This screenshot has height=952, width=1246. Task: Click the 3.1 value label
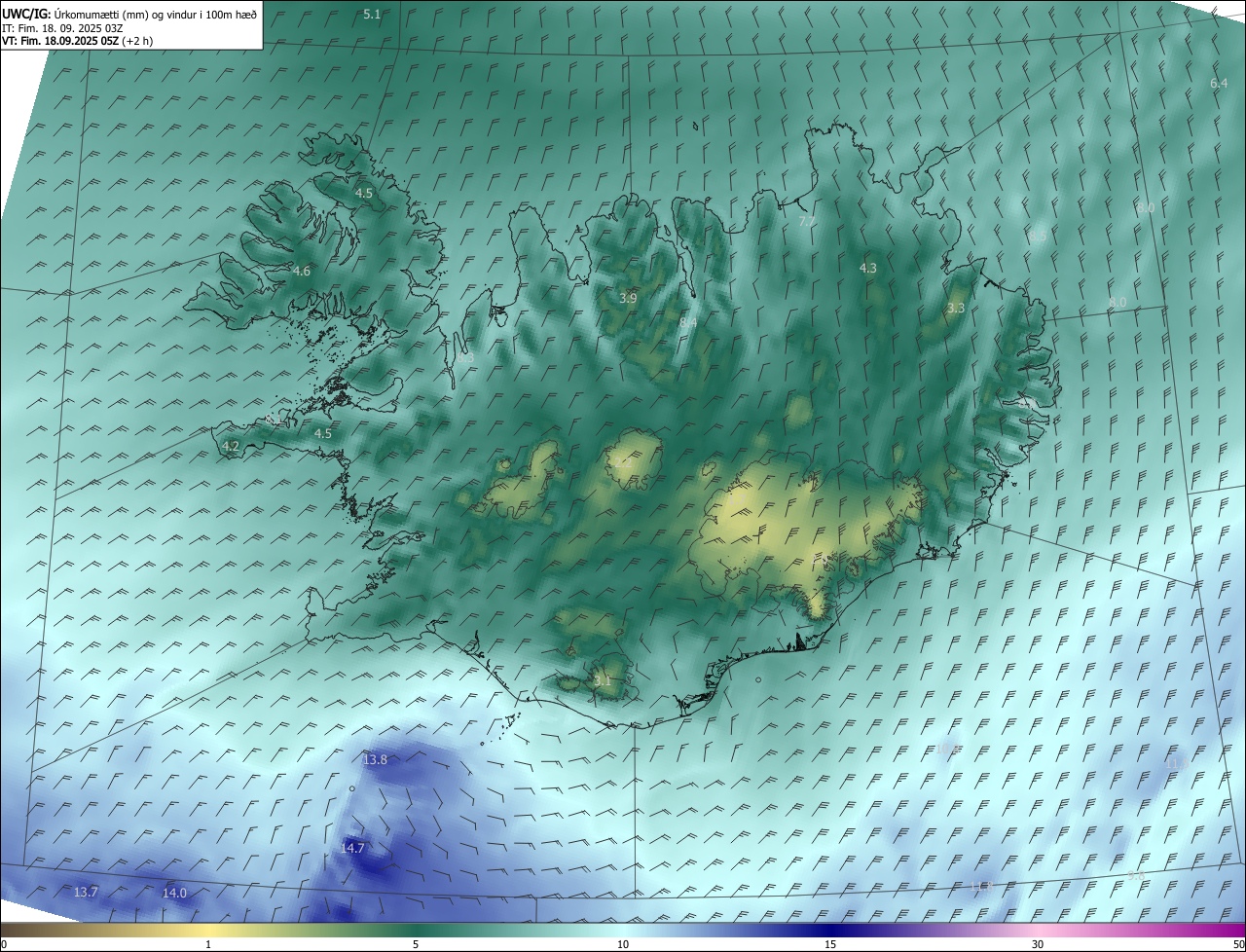(x=603, y=681)
